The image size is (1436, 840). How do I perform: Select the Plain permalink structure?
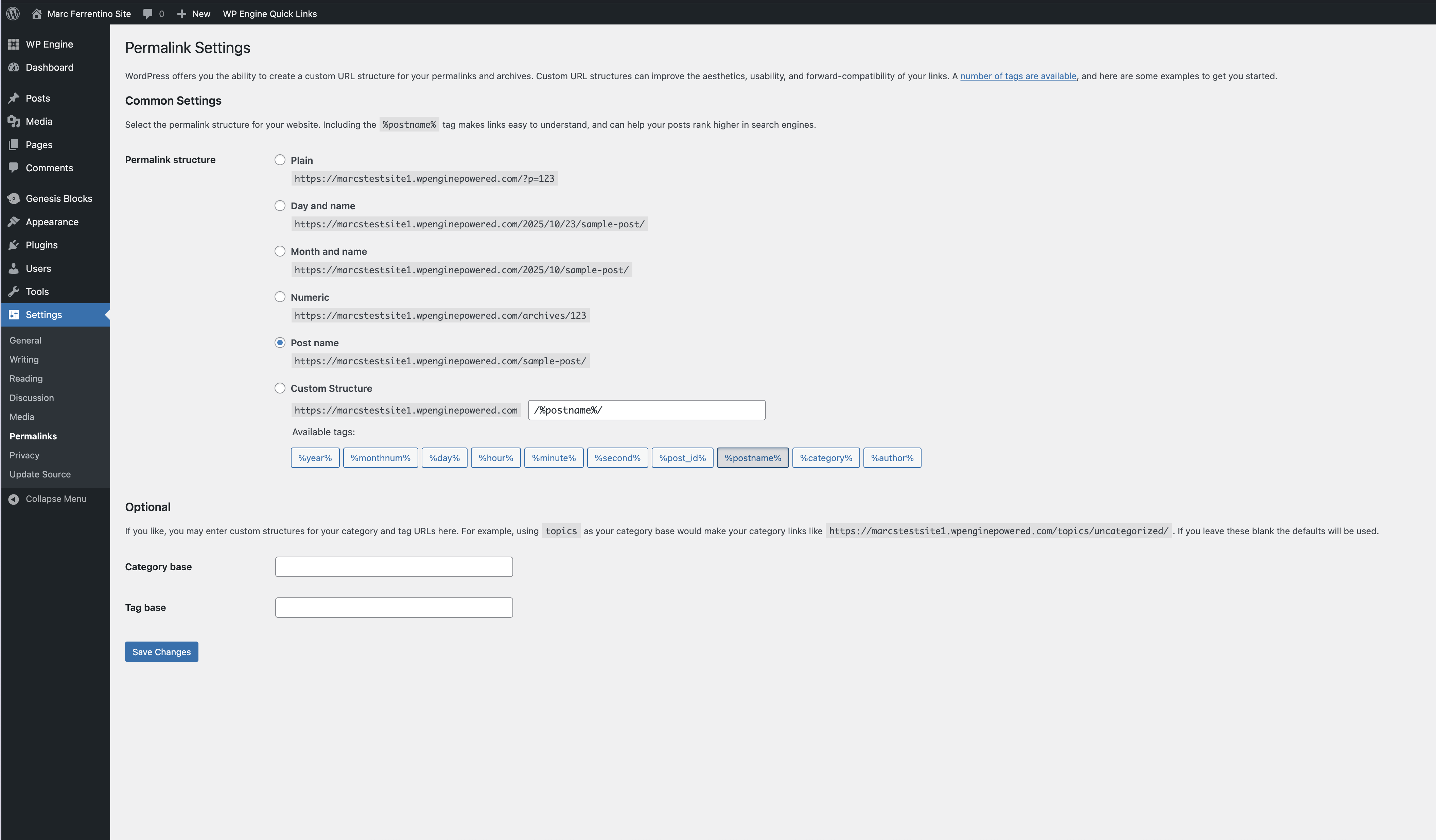pyautogui.click(x=280, y=160)
